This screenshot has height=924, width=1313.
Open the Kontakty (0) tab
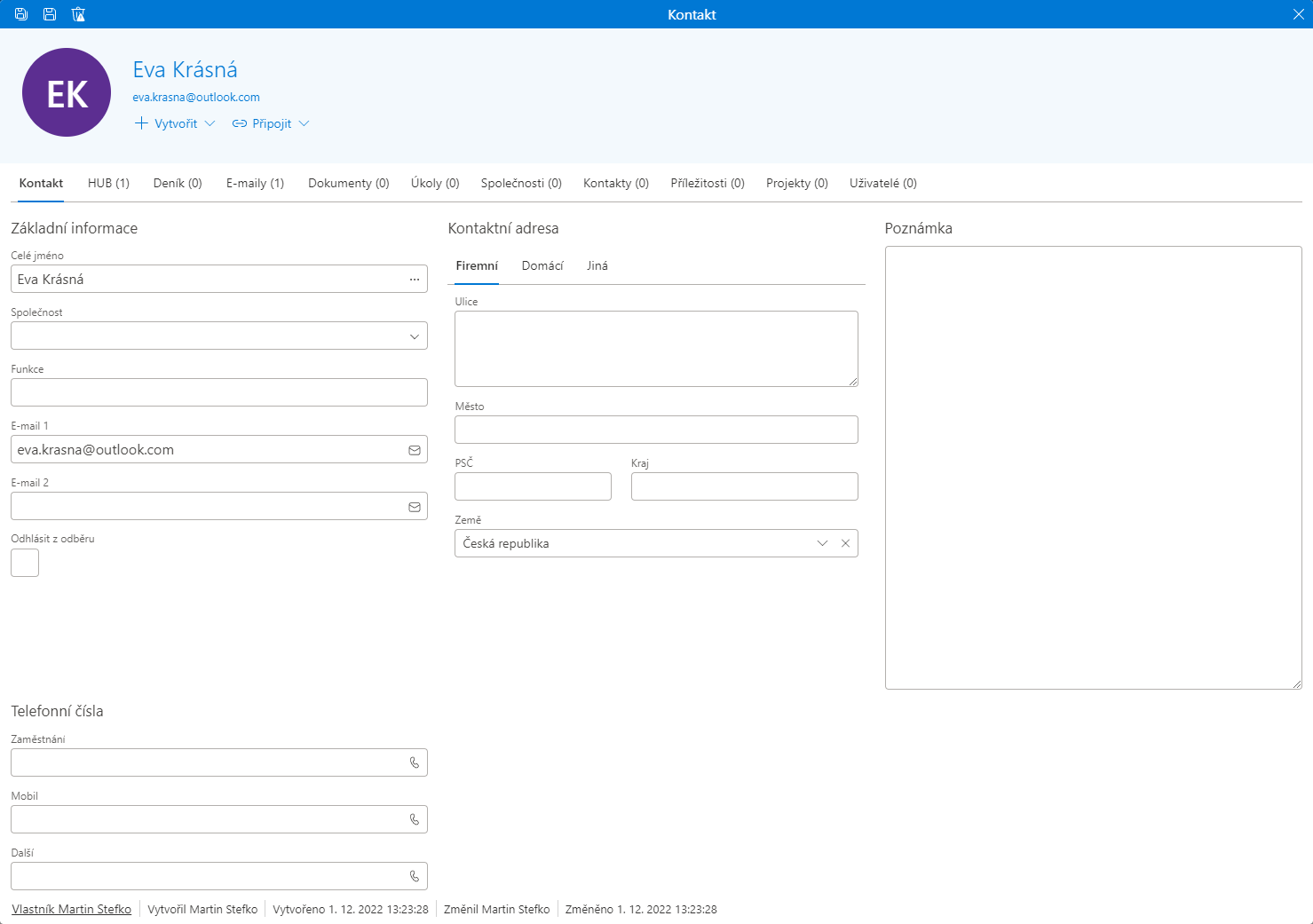pyautogui.click(x=616, y=183)
